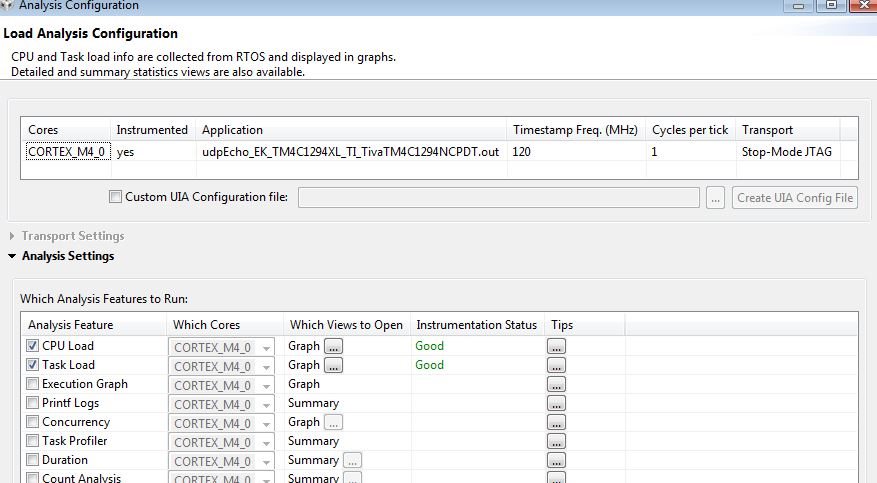The image size is (877, 483).
Task: Open the cores dropdown for Duration
Action: coord(221,461)
